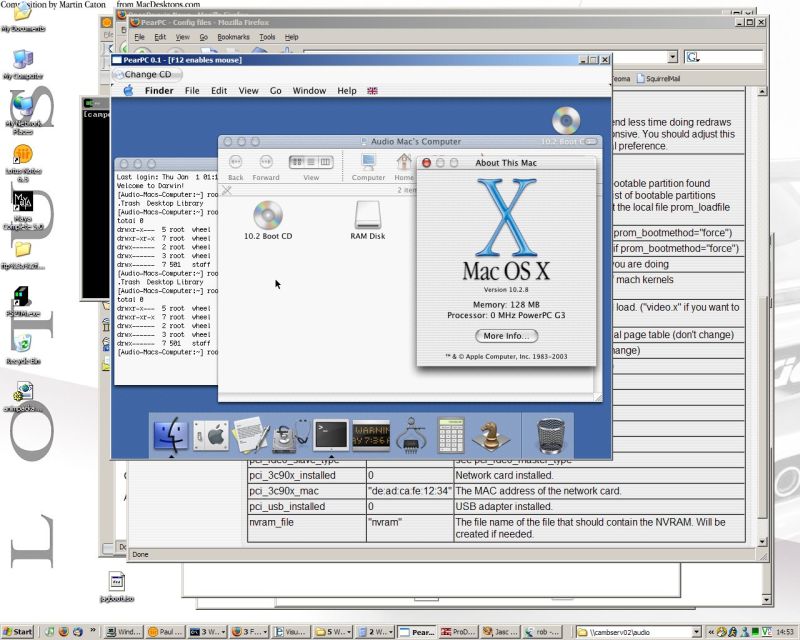
Task: Open the Go menu in the Mac menu bar
Action: (276, 90)
